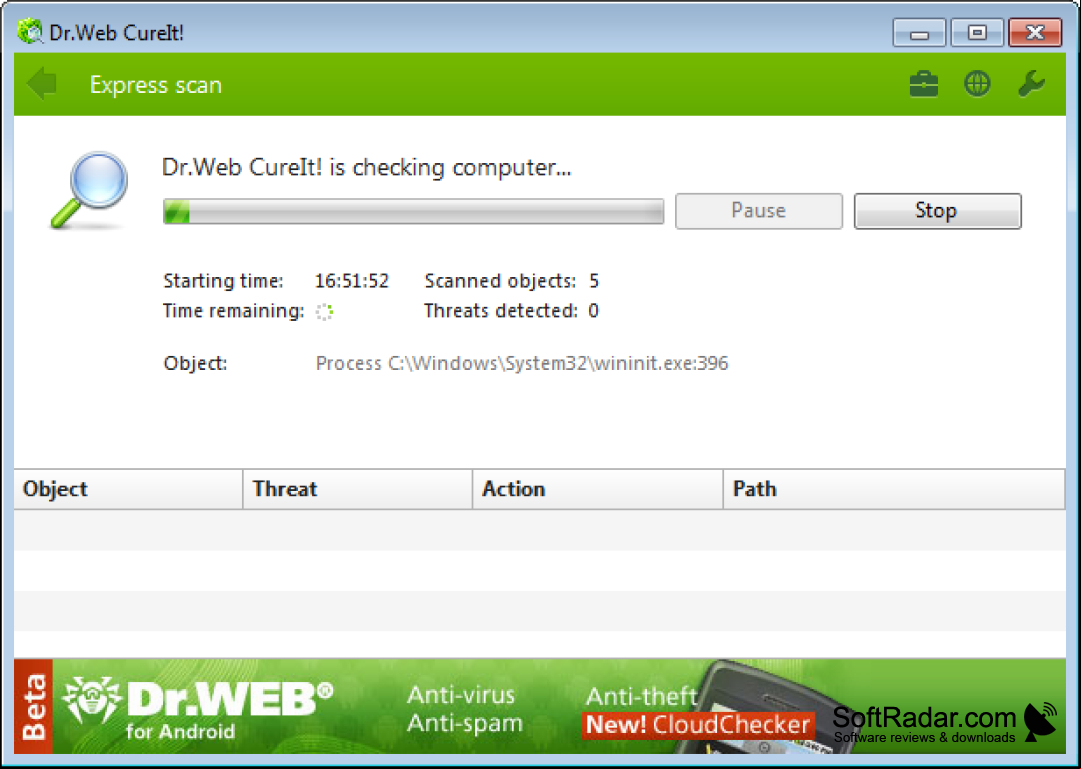Click the Time remaining spinner indicator
Image resolution: width=1081 pixels, height=769 pixels.
pyautogui.click(x=324, y=312)
